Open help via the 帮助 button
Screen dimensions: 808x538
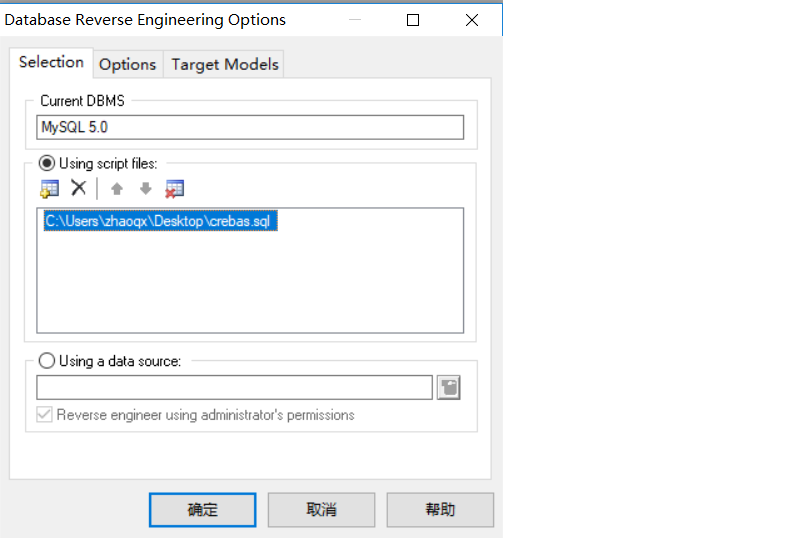point(440,510)
